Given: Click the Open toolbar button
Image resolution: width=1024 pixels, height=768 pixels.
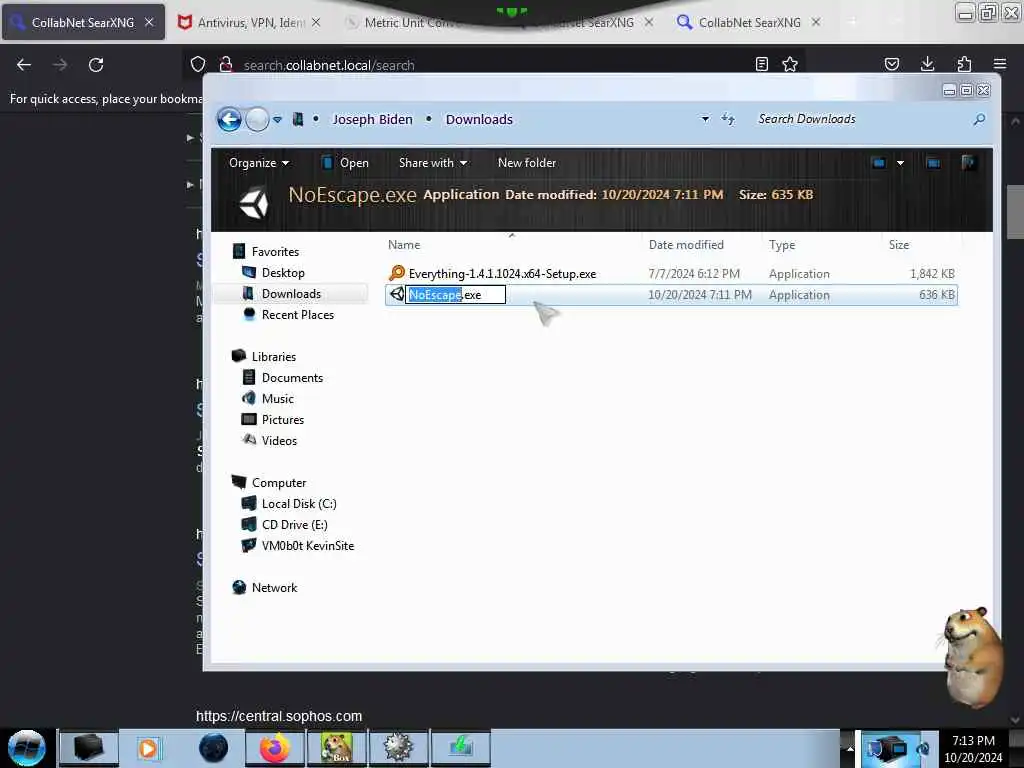Looking at the screenshot, I should pos(345,163).
